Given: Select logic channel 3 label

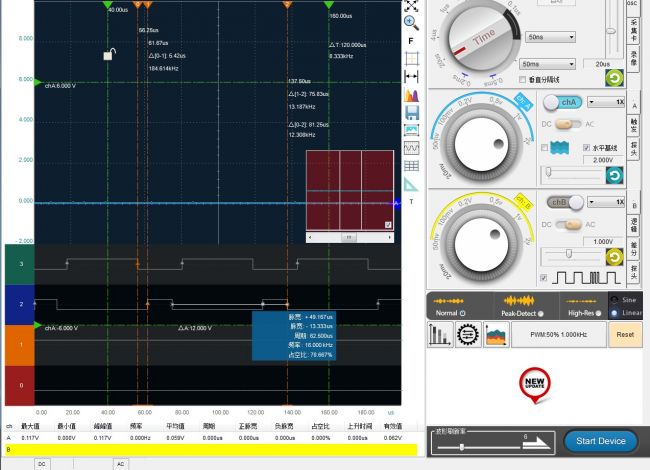Looking at the screenshot, I should (x=19, y=264).
